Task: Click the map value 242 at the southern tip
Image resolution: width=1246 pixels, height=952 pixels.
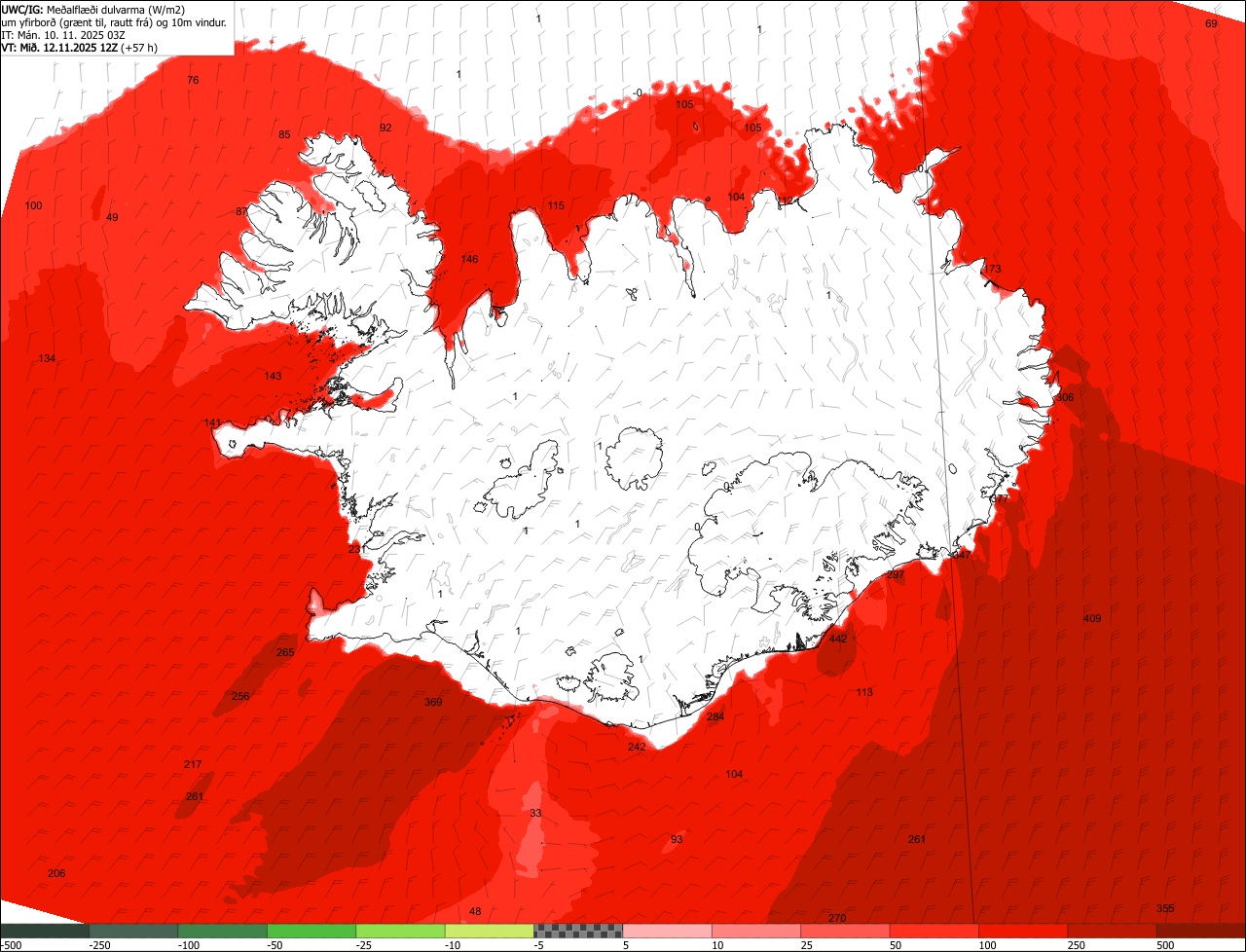Action: coord(637,747)
